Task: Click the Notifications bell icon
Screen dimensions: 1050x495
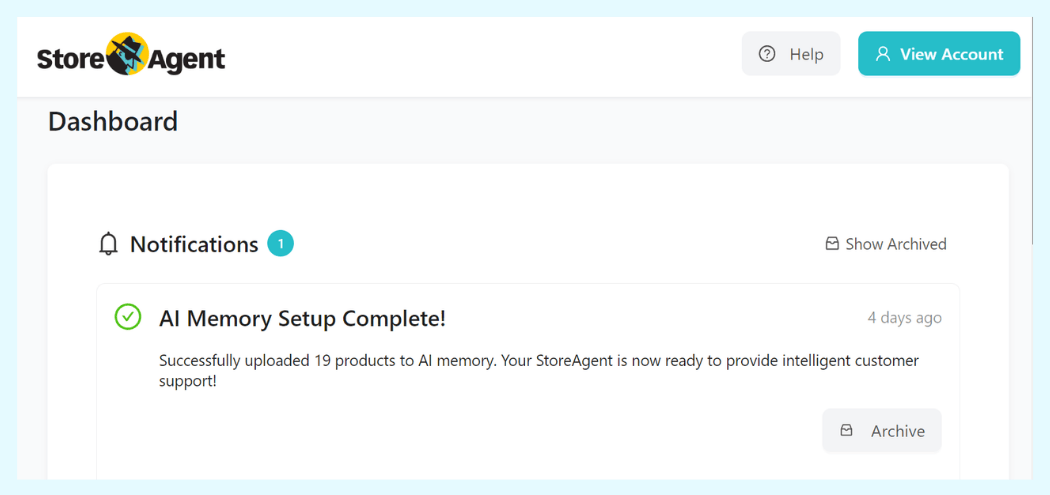Action: pos(109,245)
